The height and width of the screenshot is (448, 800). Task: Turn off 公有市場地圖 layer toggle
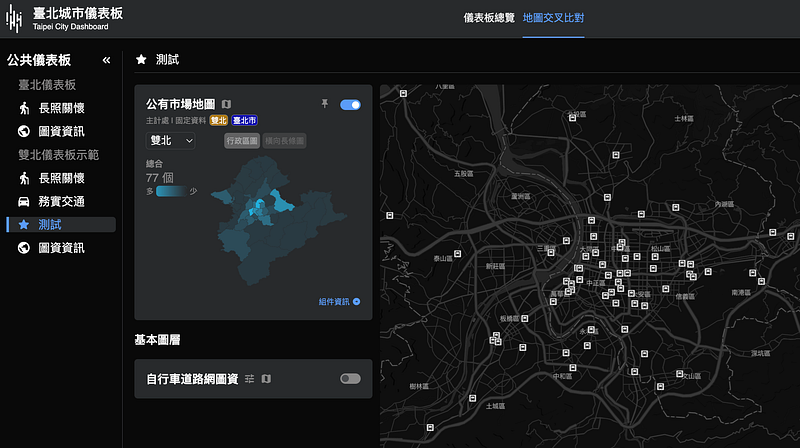click(351, 105)
